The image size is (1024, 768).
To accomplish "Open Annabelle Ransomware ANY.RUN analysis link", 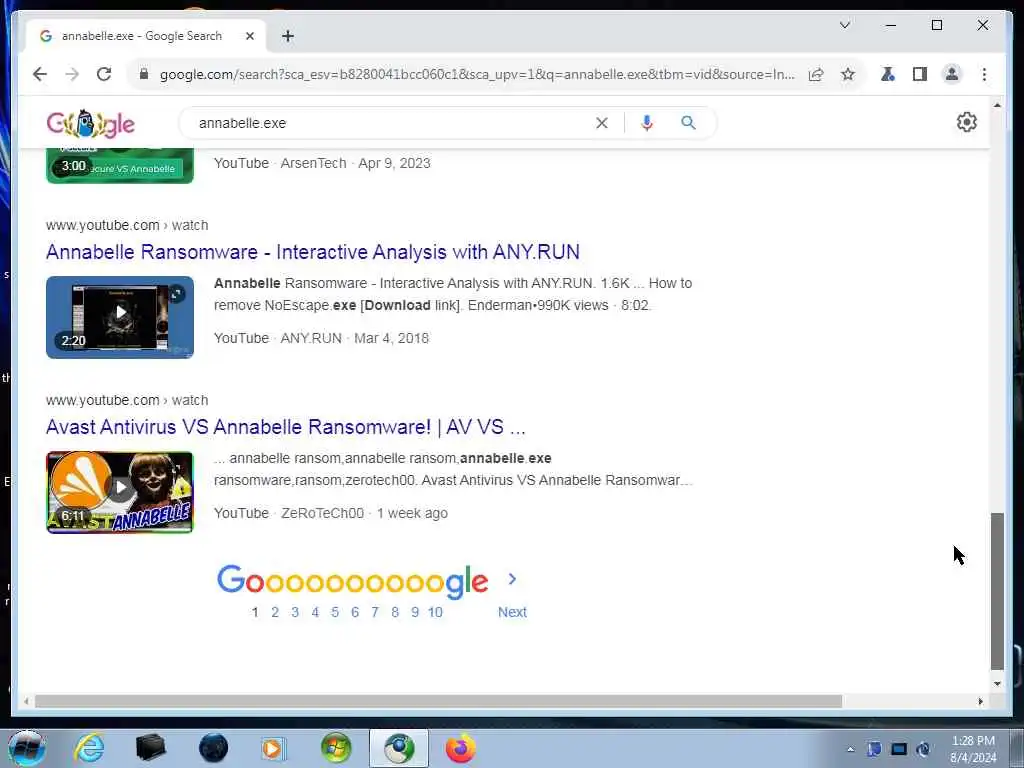I will pyautogui.click(x=313, y=252).
